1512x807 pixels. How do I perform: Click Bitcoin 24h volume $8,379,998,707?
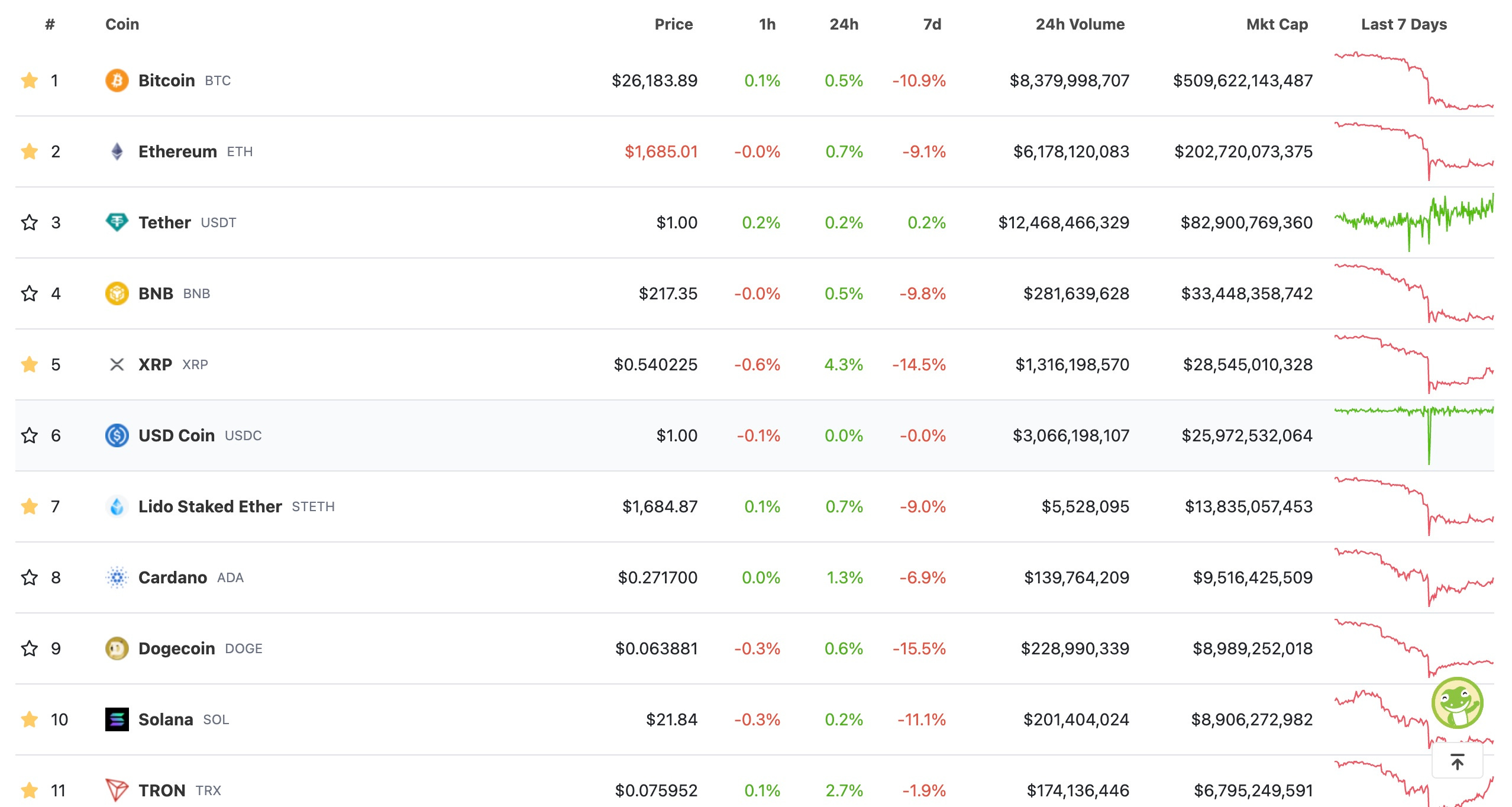[x=1070, y=80]
